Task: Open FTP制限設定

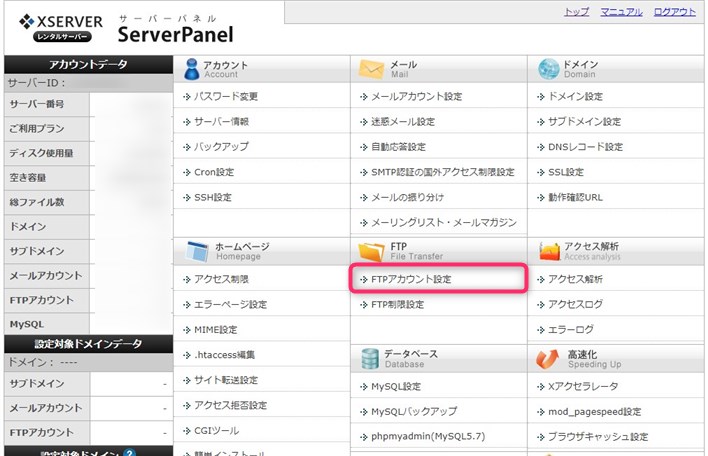Action: pyautogui.click(x=397, y=304)
